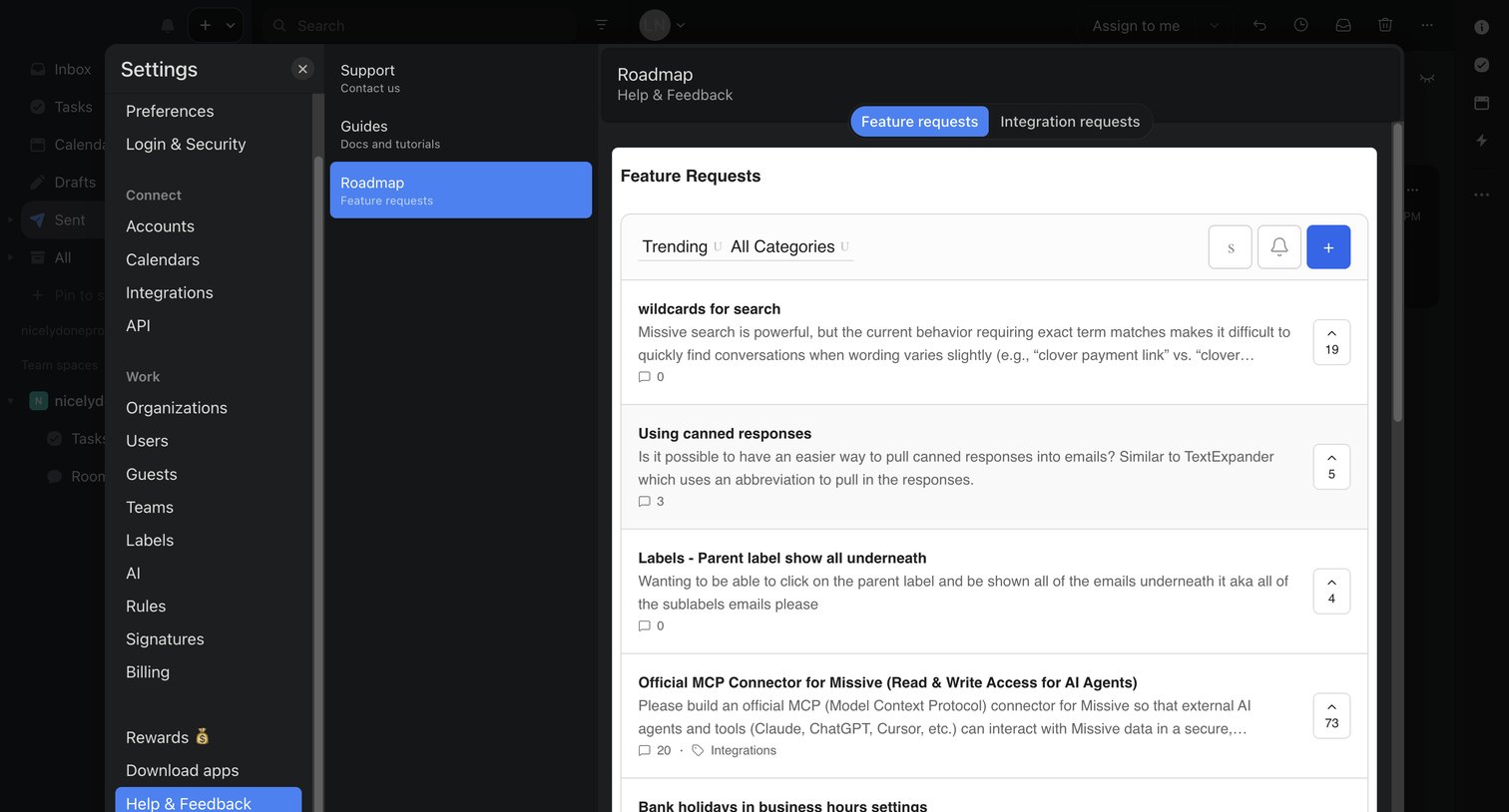Image resolution: width=1509 pixels, height=812 pixels.
Task: Click the notification bell in the top bar
Action: click(168, 25)
